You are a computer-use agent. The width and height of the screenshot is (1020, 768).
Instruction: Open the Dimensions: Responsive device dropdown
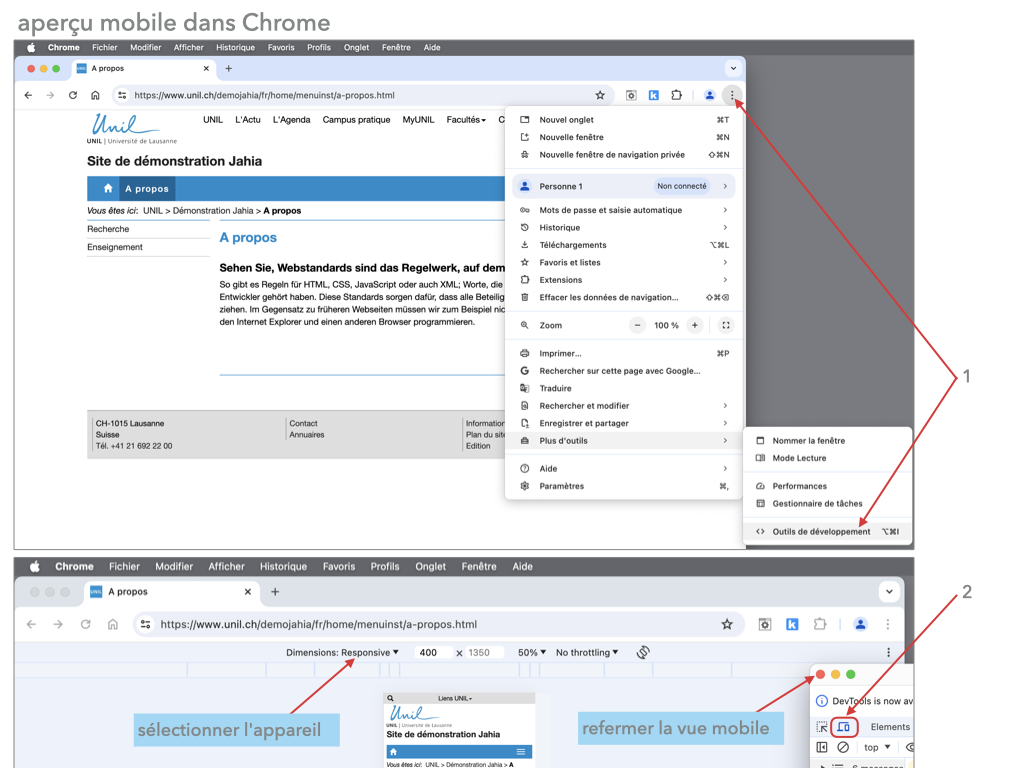(342, 652)
